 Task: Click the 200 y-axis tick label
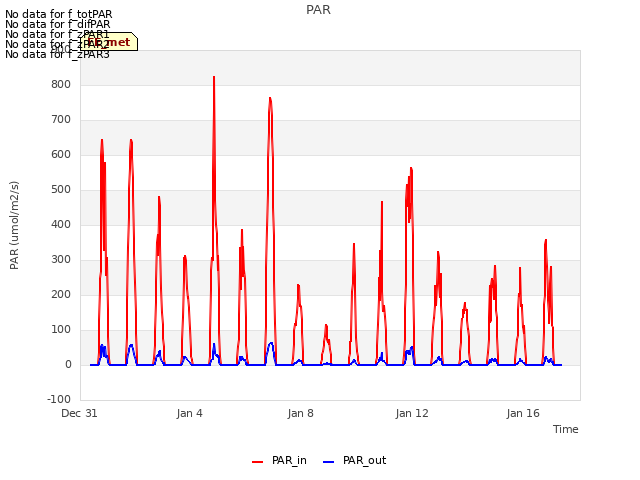tap(61, 294)
